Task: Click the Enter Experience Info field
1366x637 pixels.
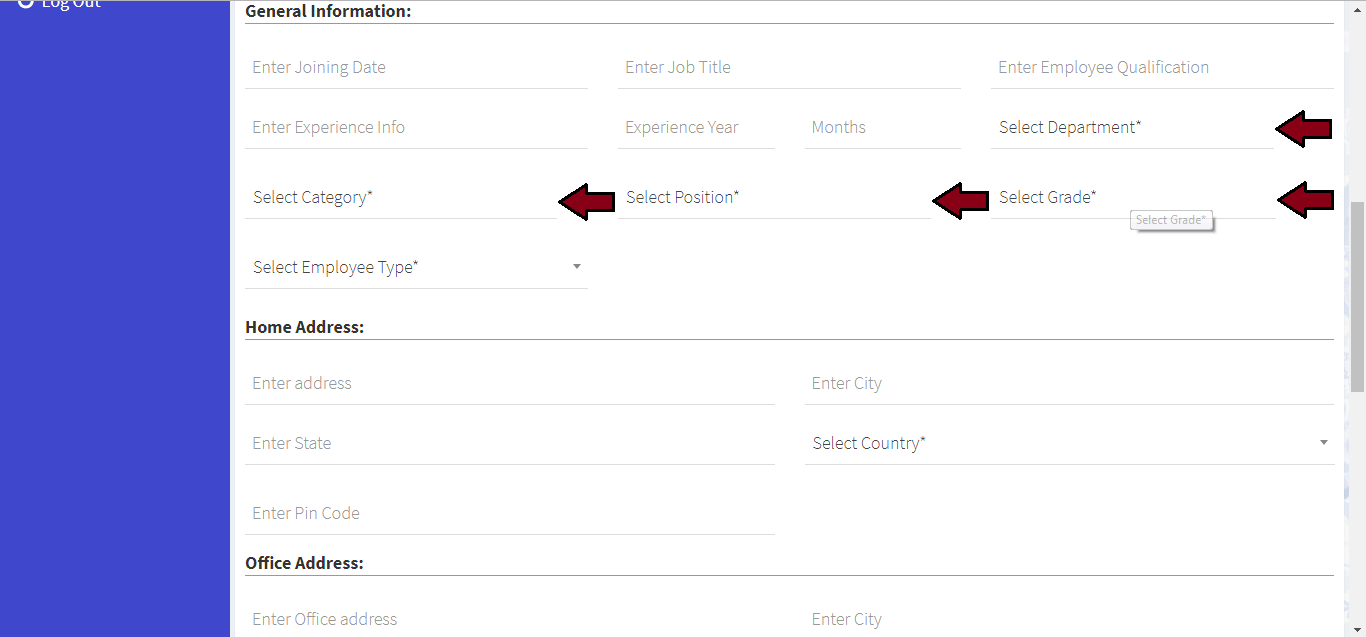Action: click(415, 128)
